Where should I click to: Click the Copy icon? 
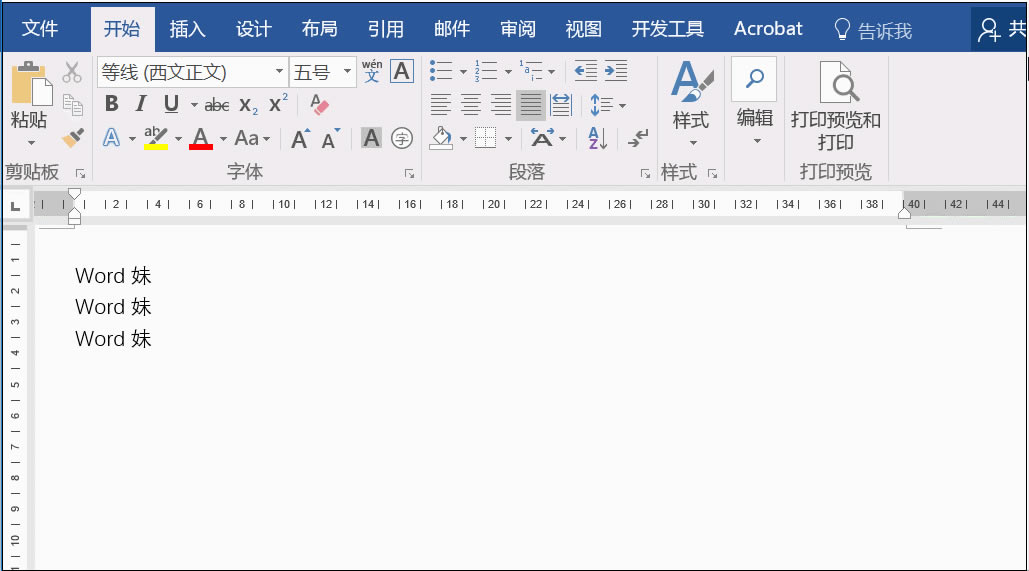(x=72, y=105)
